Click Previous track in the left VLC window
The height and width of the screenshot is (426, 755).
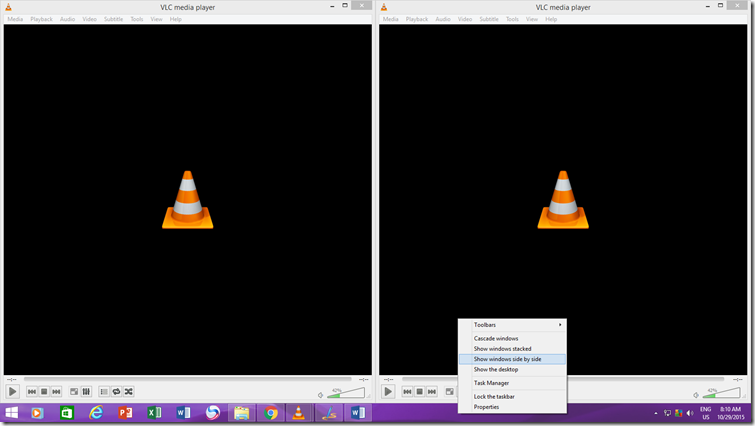coord(32,392)
